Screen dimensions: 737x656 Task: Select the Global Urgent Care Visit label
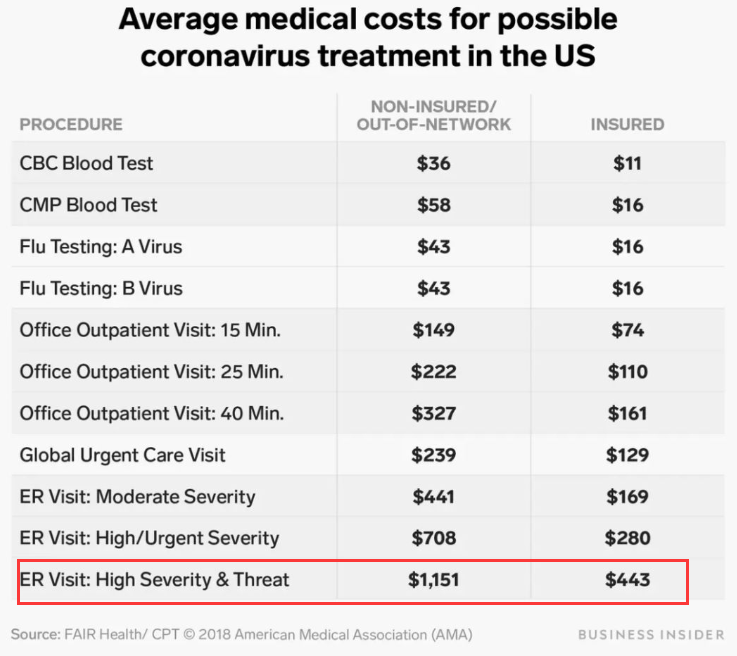[x=122, y=455]
